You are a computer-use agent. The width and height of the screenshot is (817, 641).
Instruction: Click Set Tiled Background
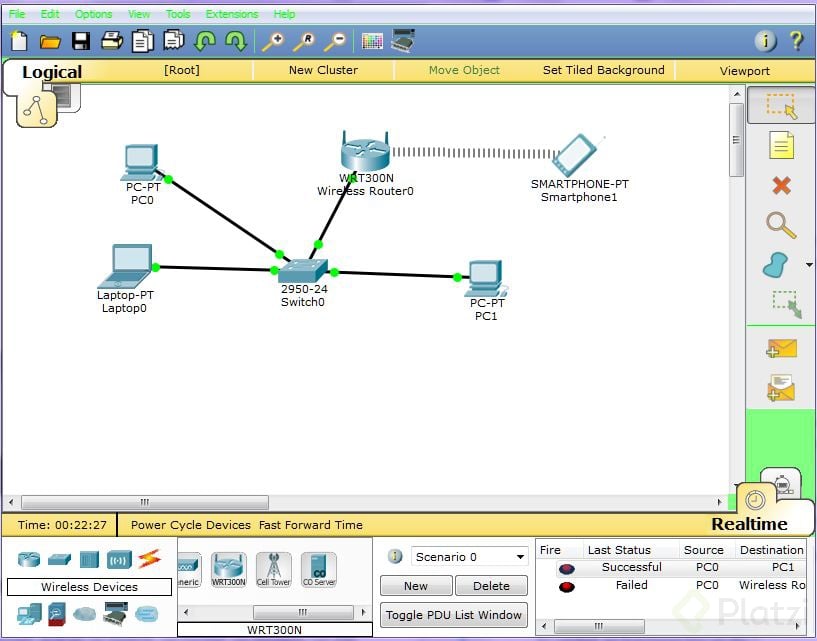point(603,70)
